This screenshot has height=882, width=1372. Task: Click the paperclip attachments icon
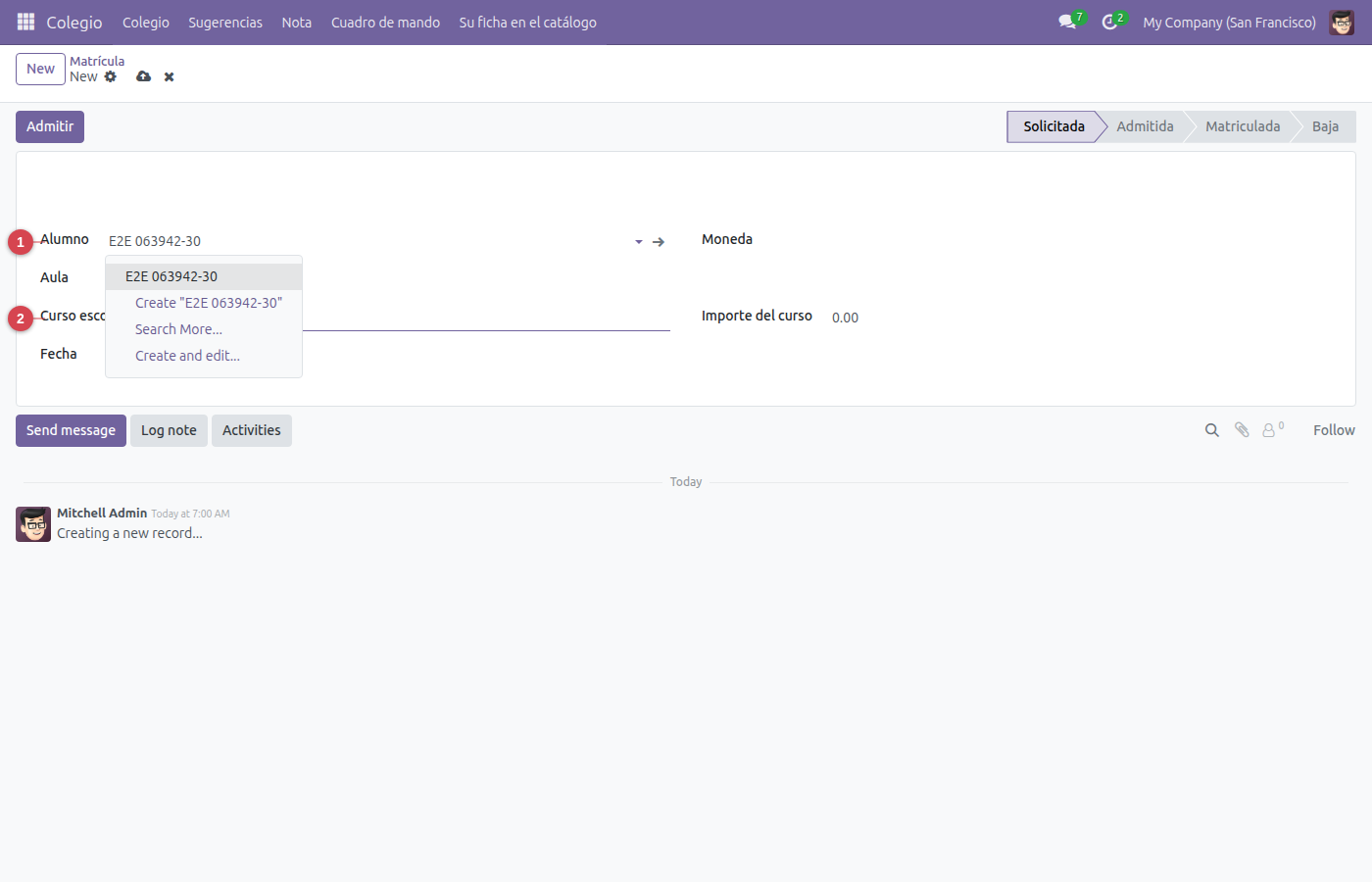pyautogui.click(x=1242, y=430)
